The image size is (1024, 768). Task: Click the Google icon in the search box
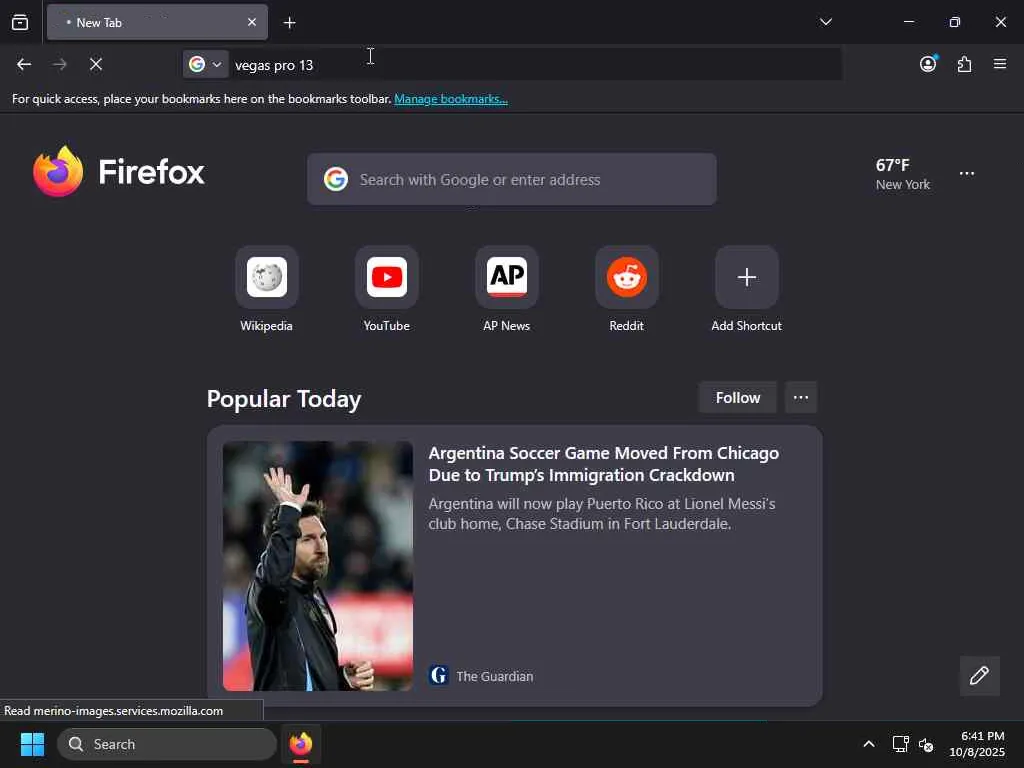click(336, 179)
